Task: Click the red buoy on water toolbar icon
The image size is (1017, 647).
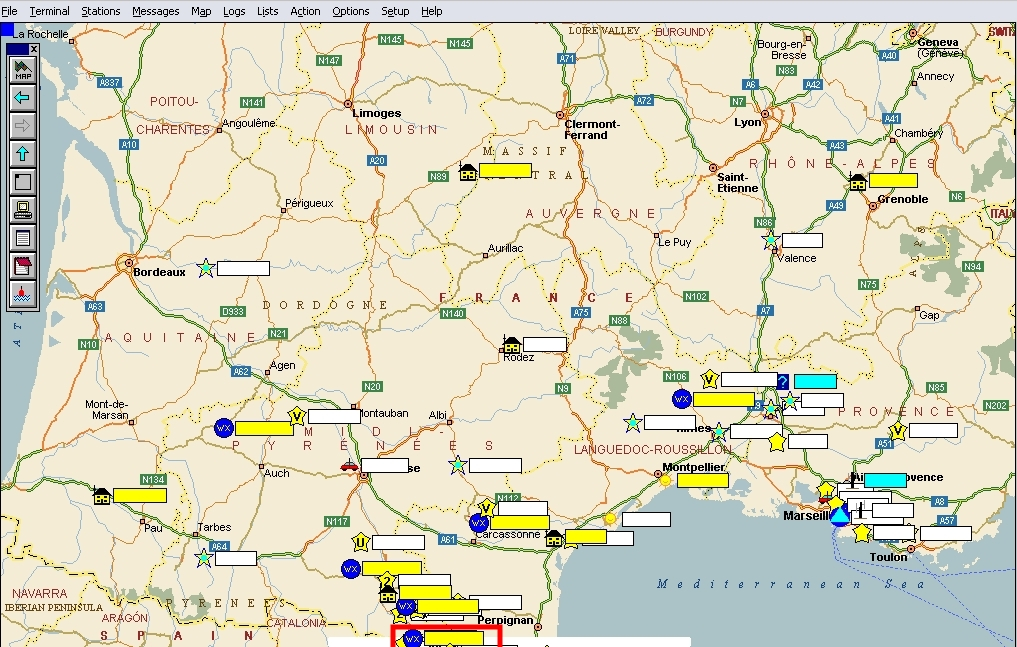Action: [x=22, y=294]
